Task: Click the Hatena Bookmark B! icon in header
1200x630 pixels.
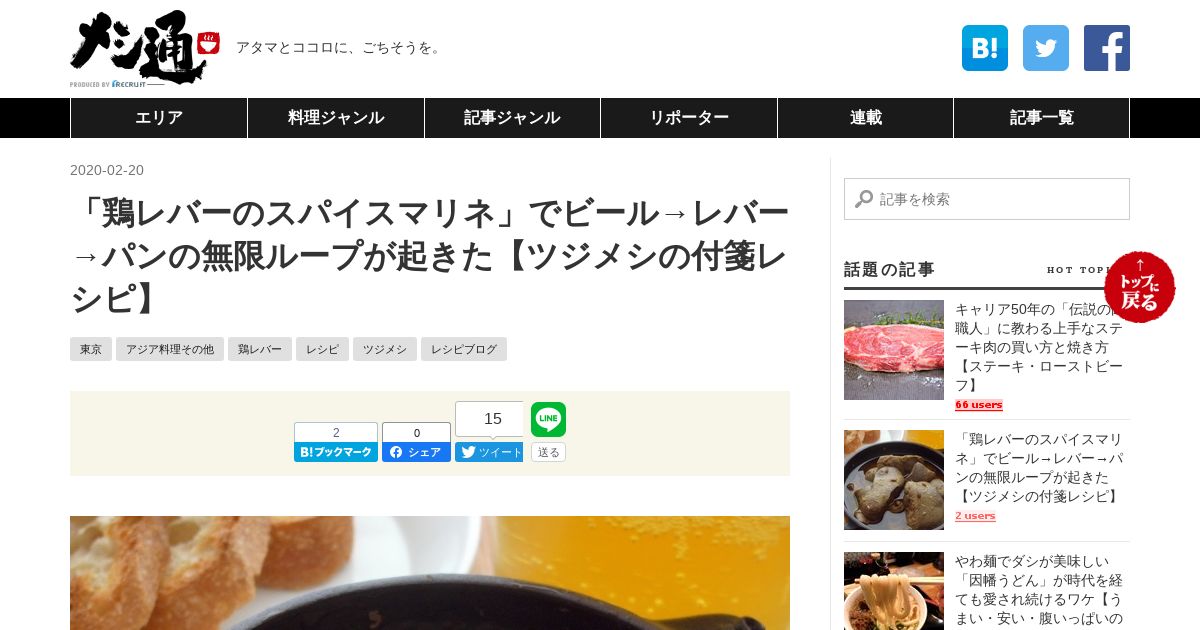Action: coord(984,48)
